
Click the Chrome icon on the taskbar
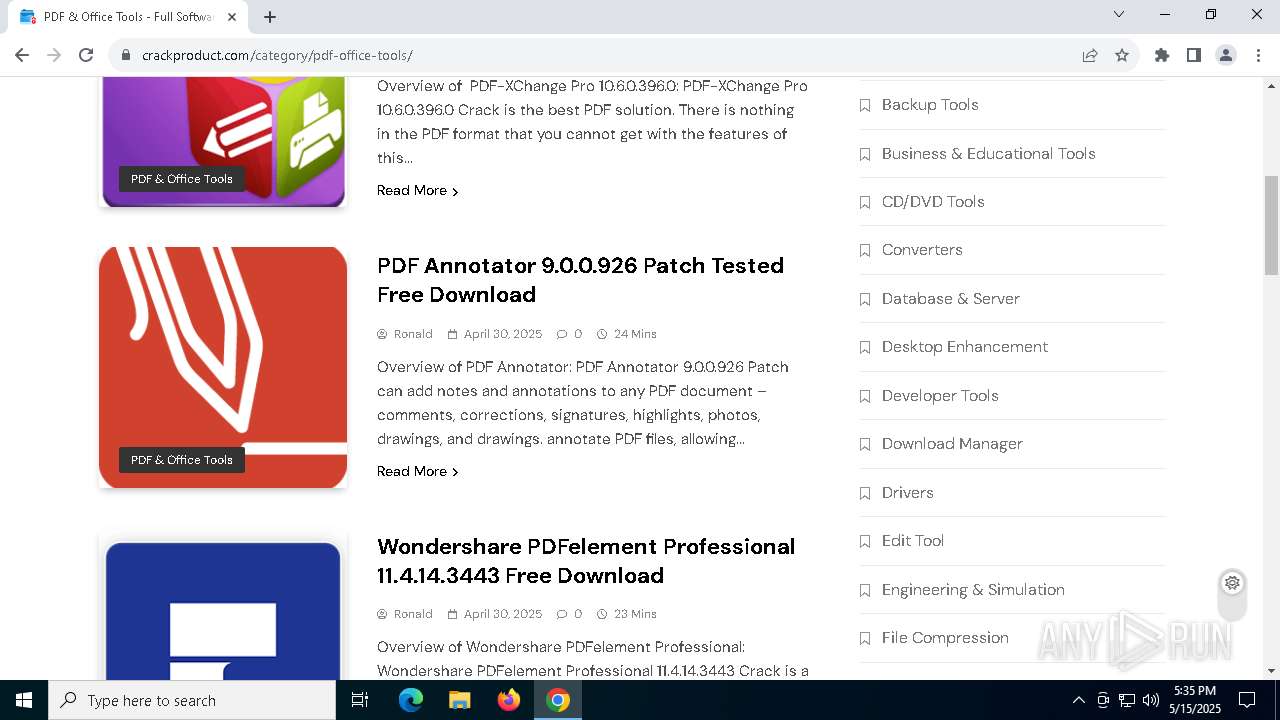click(558, 700)
